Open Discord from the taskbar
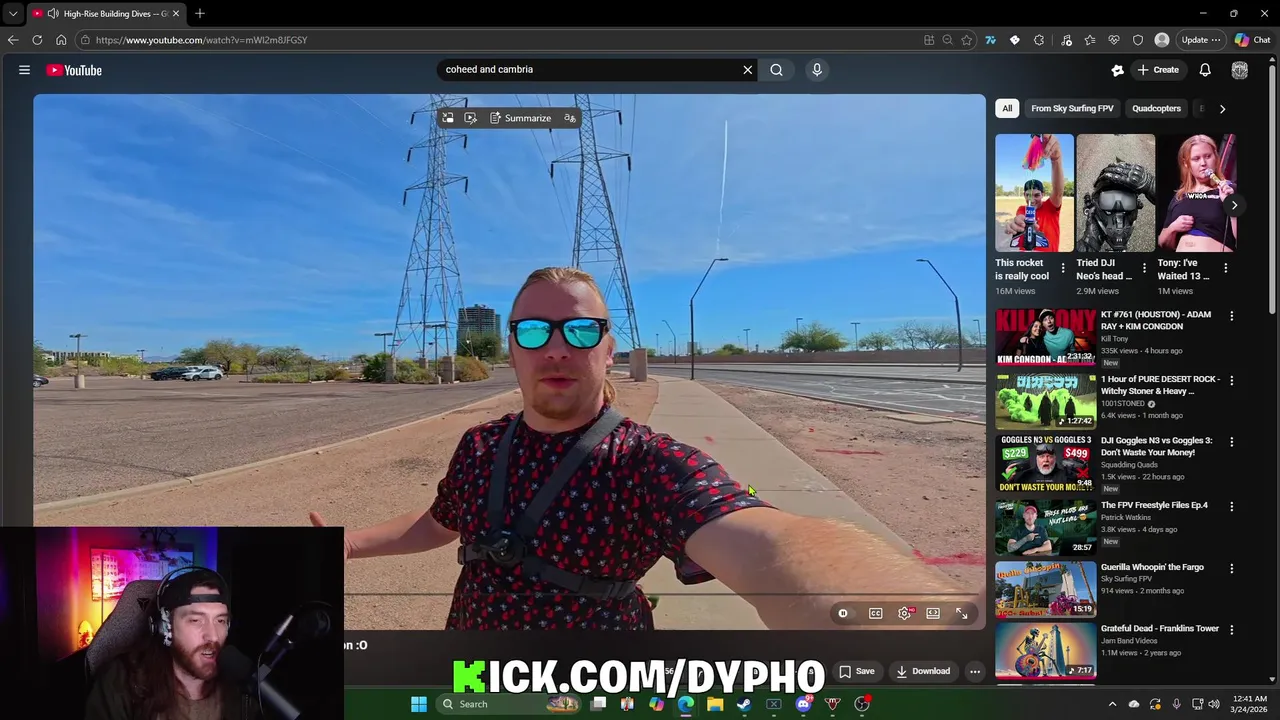 coord(803,704)
